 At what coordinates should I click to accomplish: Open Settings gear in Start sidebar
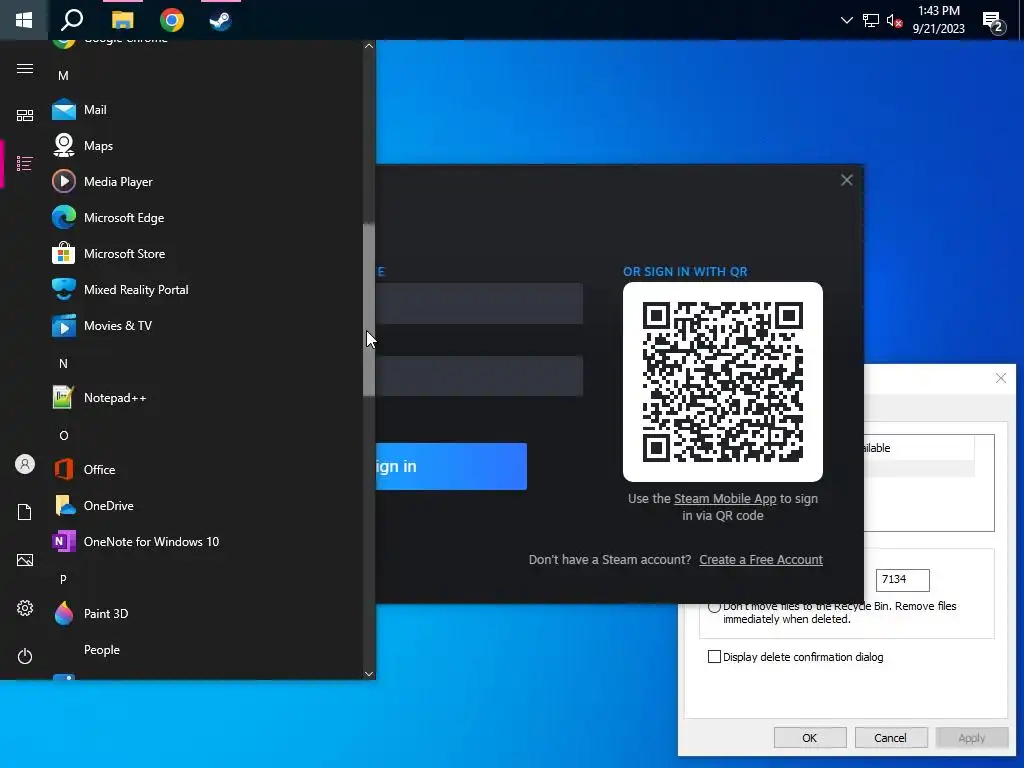click(x=25, y=608)
